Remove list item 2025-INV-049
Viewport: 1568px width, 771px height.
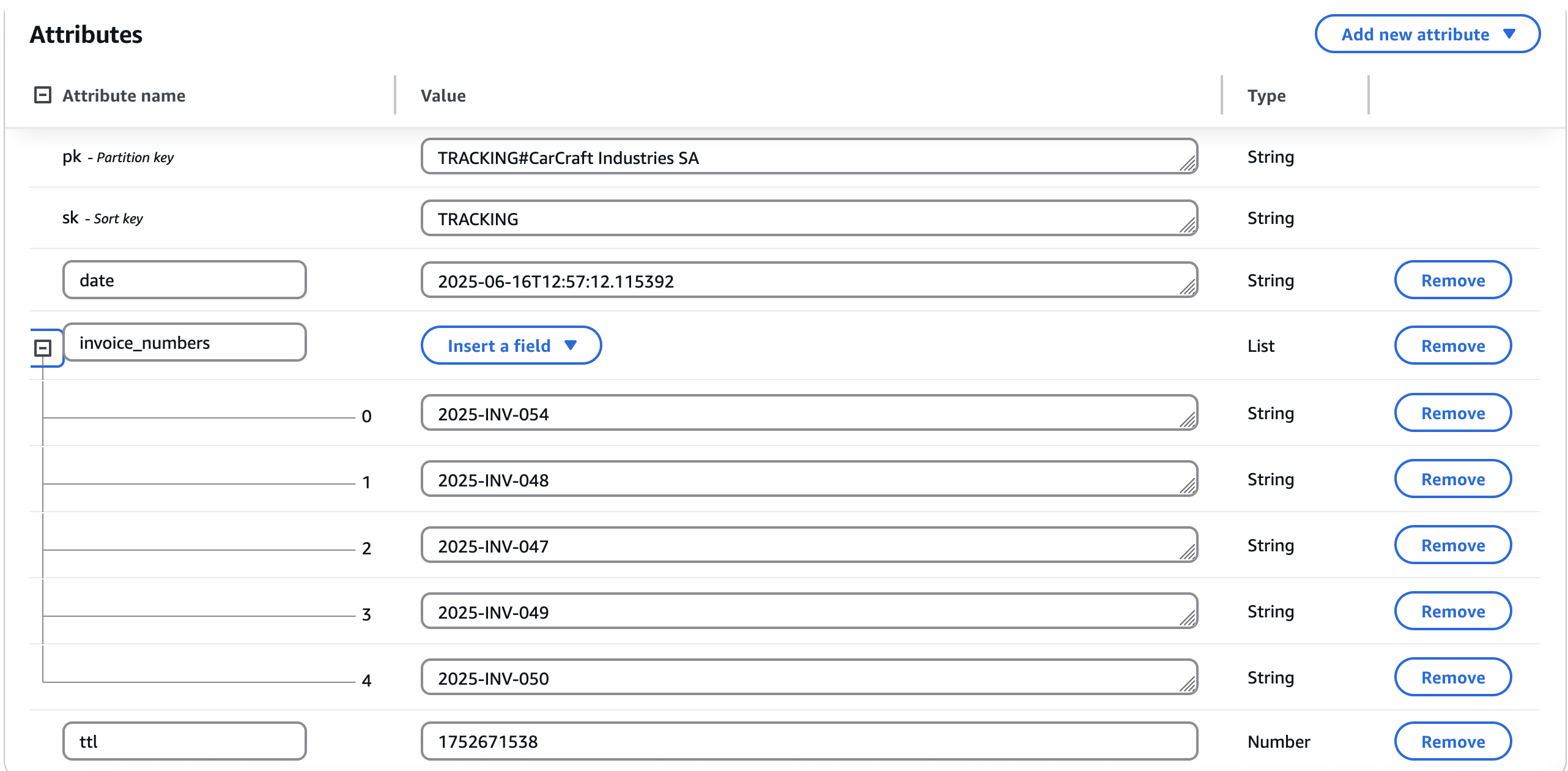(1452, 611)
